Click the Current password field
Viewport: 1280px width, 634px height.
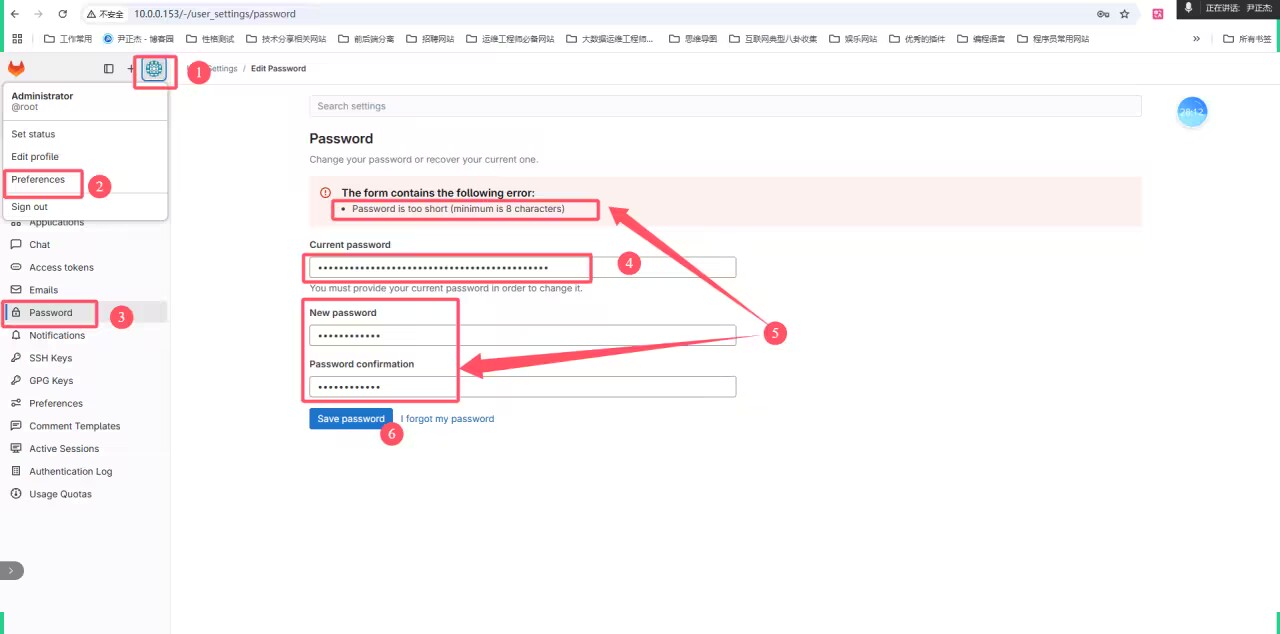click(523, 268)
